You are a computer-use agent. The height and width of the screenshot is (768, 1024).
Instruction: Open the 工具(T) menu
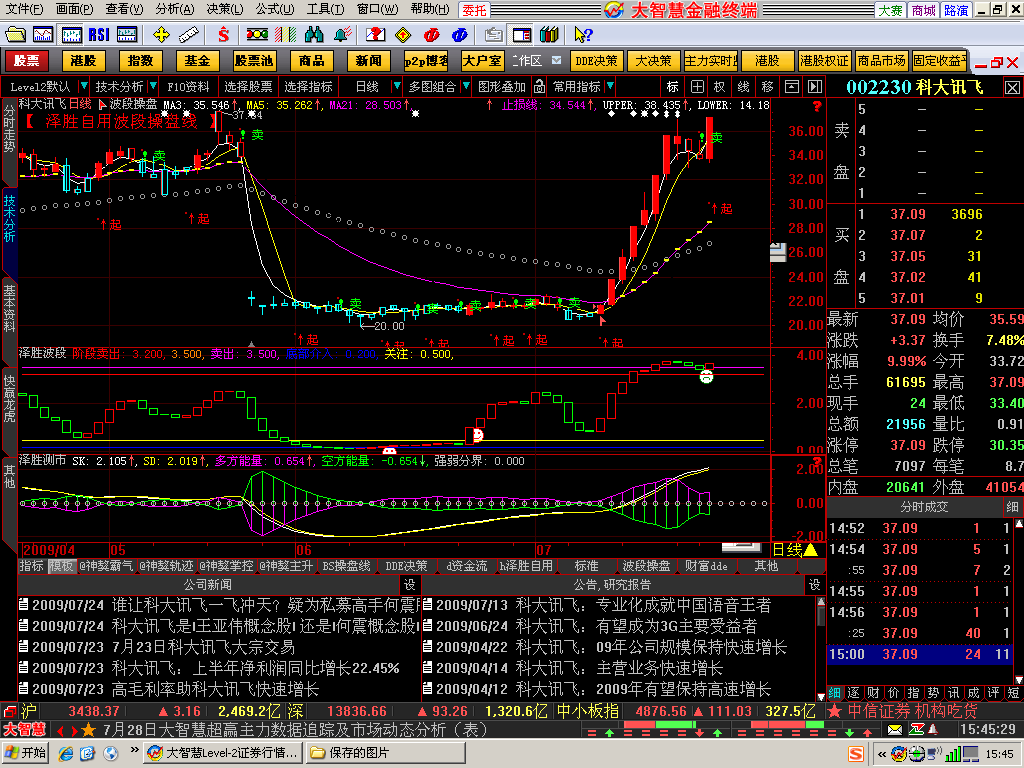(x=325, y=9)
